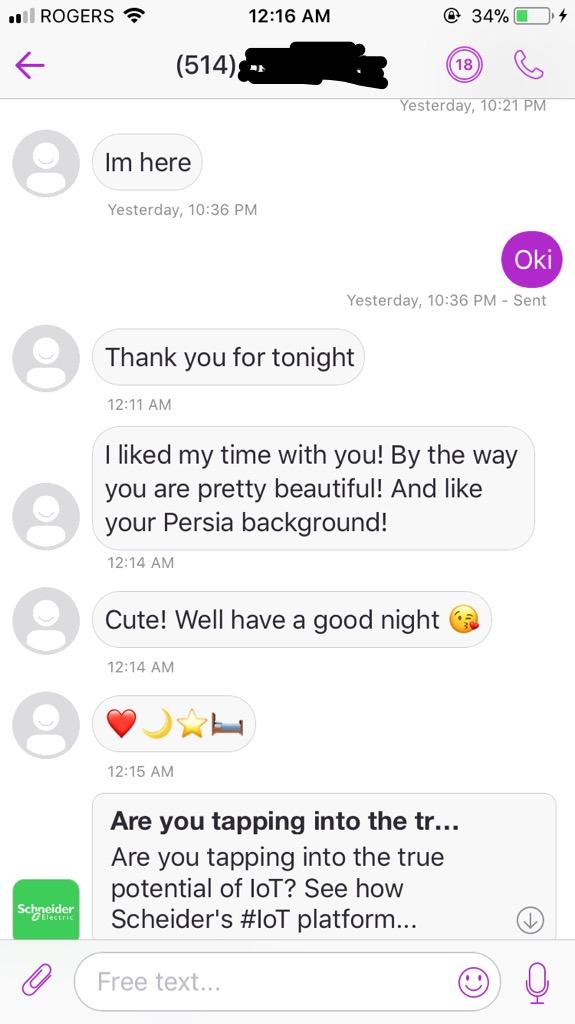Tap the (514) phone number header
Image resolution: width=575 pixels, height=1024 pixels.
click(281, 65)
